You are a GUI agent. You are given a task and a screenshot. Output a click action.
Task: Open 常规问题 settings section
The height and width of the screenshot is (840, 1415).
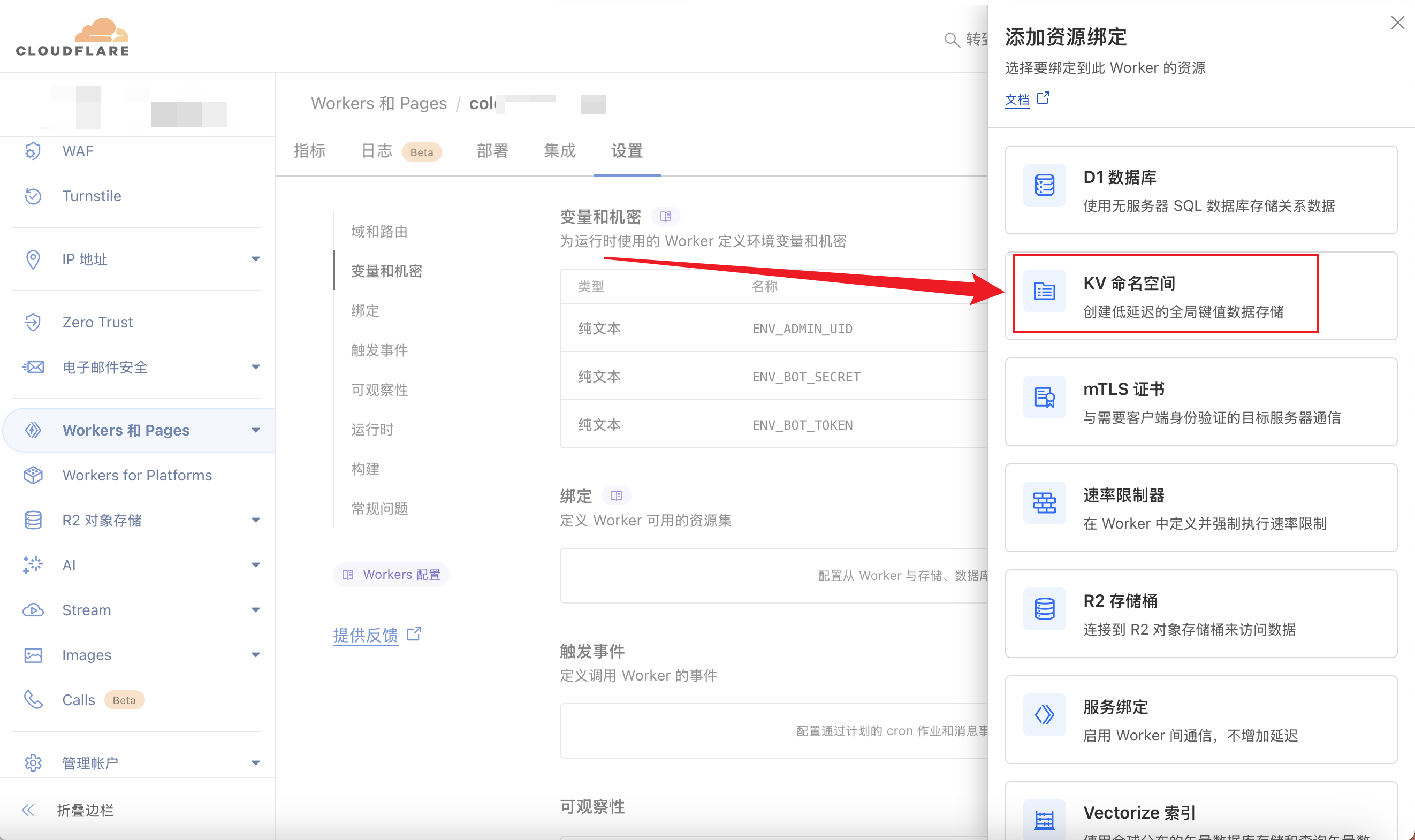click(379, 509)
